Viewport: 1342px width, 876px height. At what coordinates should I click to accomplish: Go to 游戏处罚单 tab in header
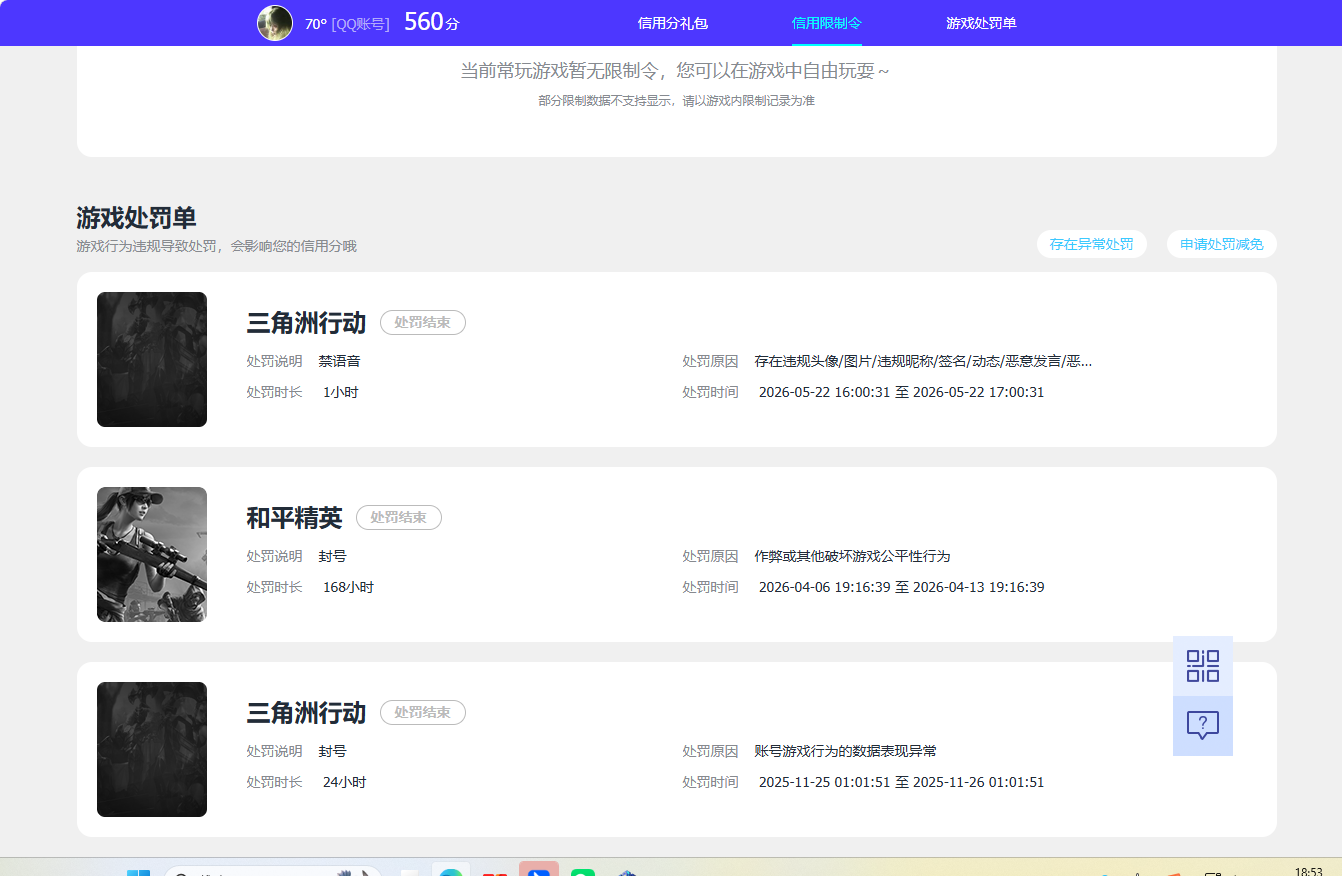981,23
